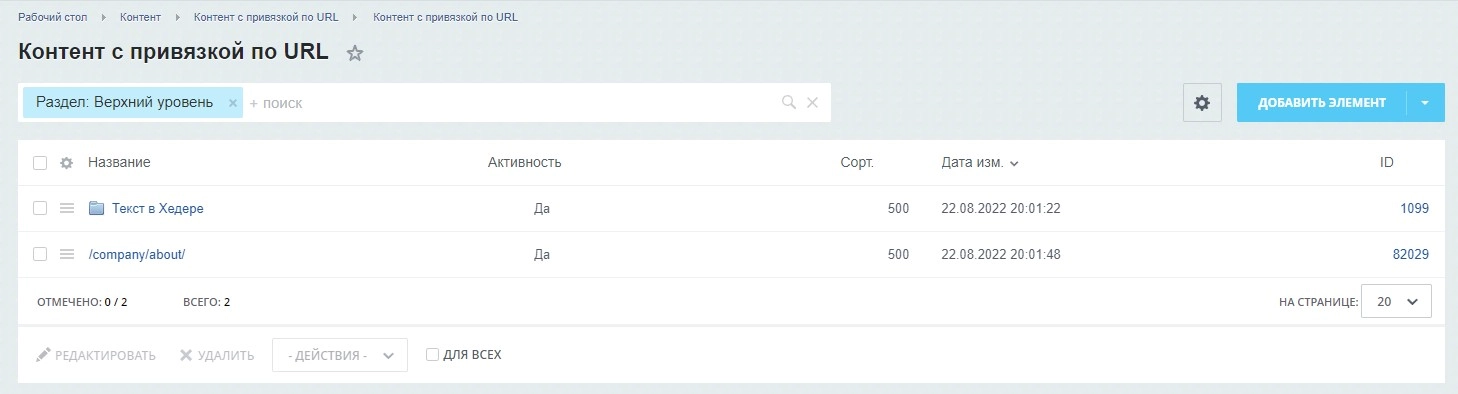Click the search magnifier icon

(x=788, y=103)
